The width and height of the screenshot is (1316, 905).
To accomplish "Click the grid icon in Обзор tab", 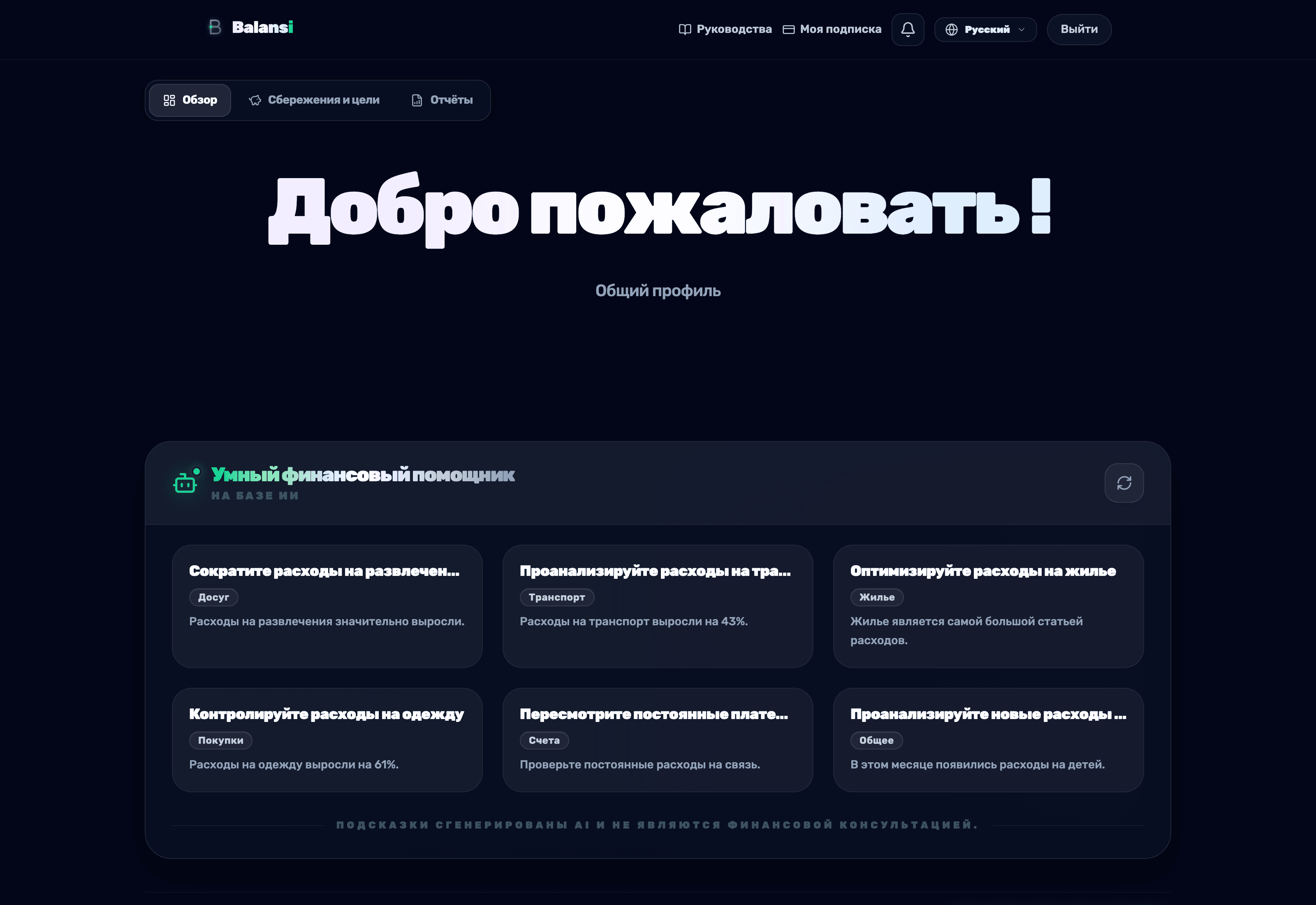I will pyautogui.click(x=169, y=100).
